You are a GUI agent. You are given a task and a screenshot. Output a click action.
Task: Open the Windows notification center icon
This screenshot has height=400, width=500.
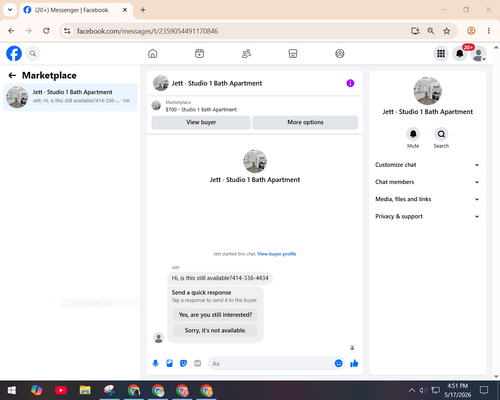(x=484, y=390)
